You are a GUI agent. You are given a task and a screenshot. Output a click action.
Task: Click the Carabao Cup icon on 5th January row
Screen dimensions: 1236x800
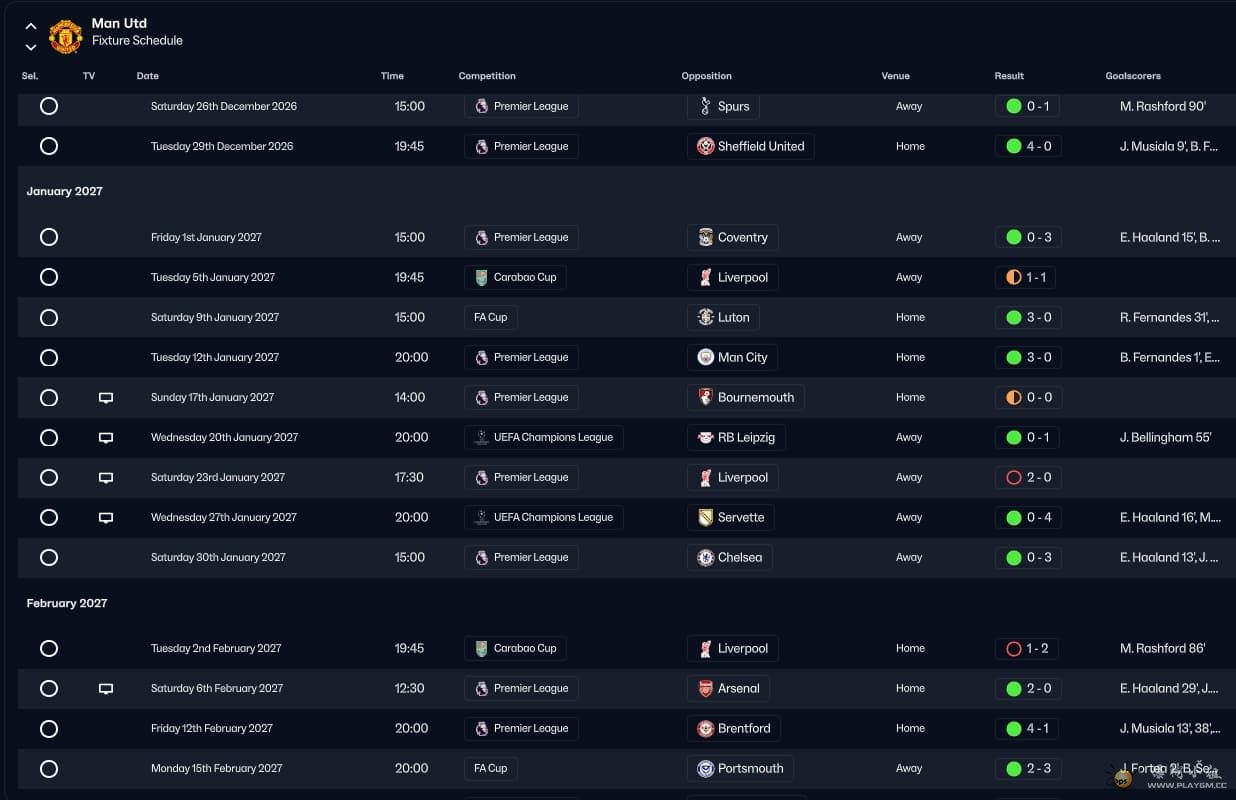482,278
